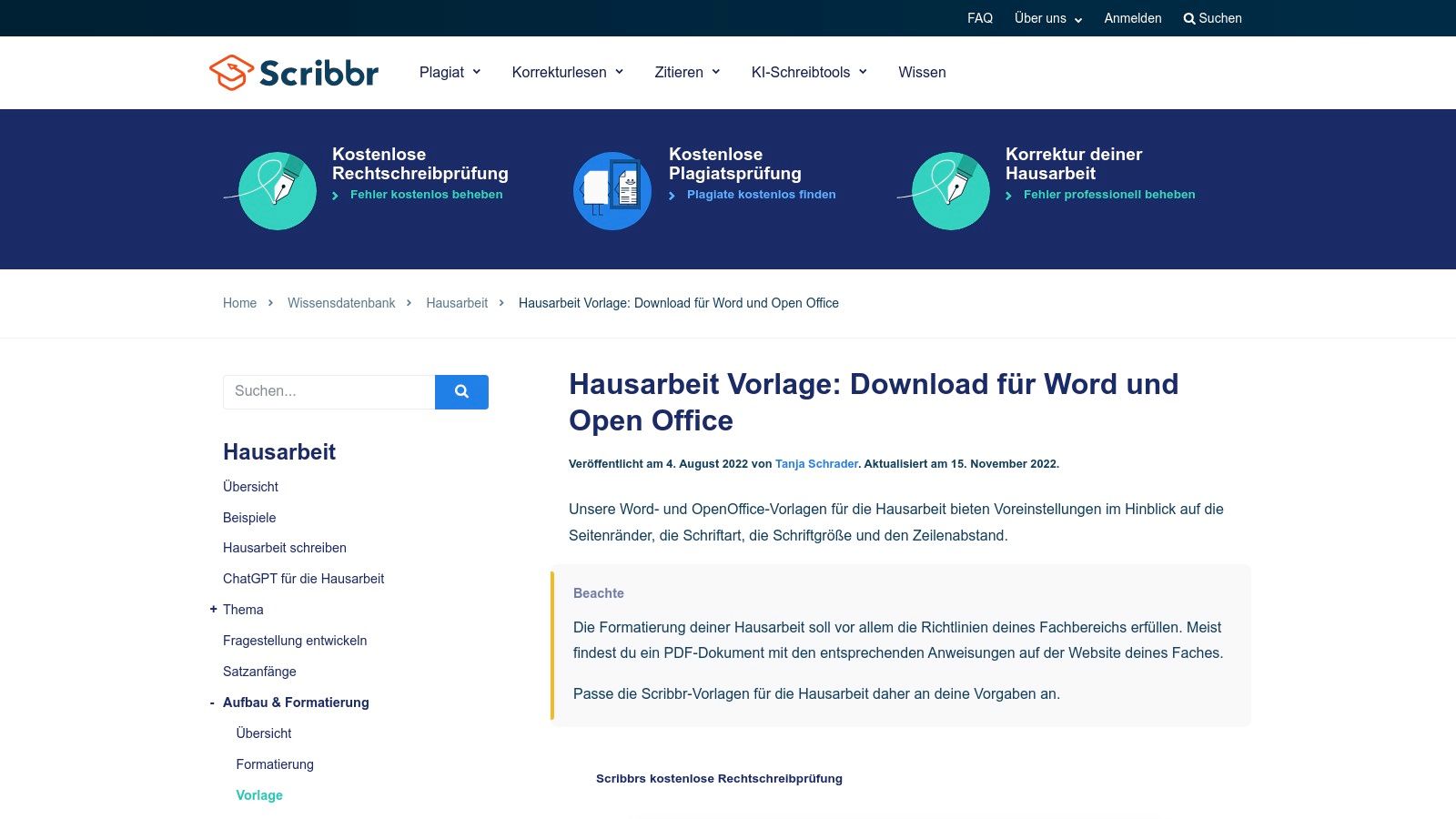This screenshot has width=1456, height=819.
Task: Open the Plagiat dropdown menu
Action: [450, 72]
